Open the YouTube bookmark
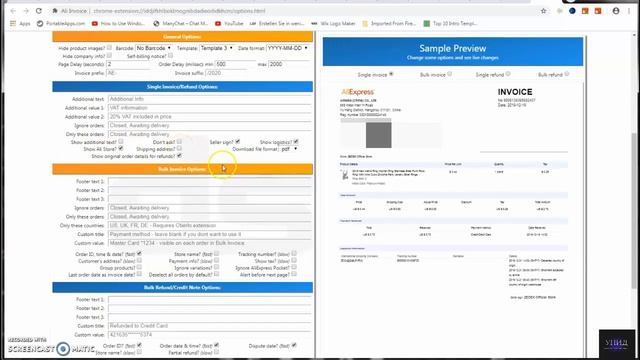 [x=229, y=24]
